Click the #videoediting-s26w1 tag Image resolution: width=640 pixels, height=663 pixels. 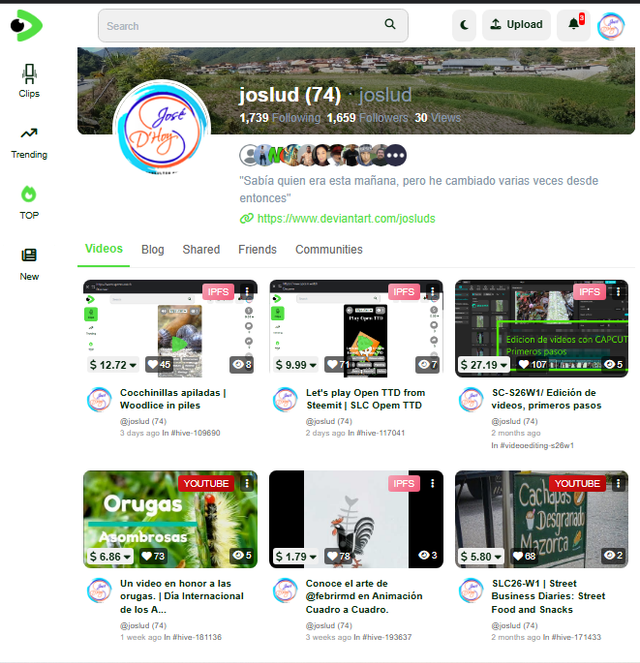[537, 445]
